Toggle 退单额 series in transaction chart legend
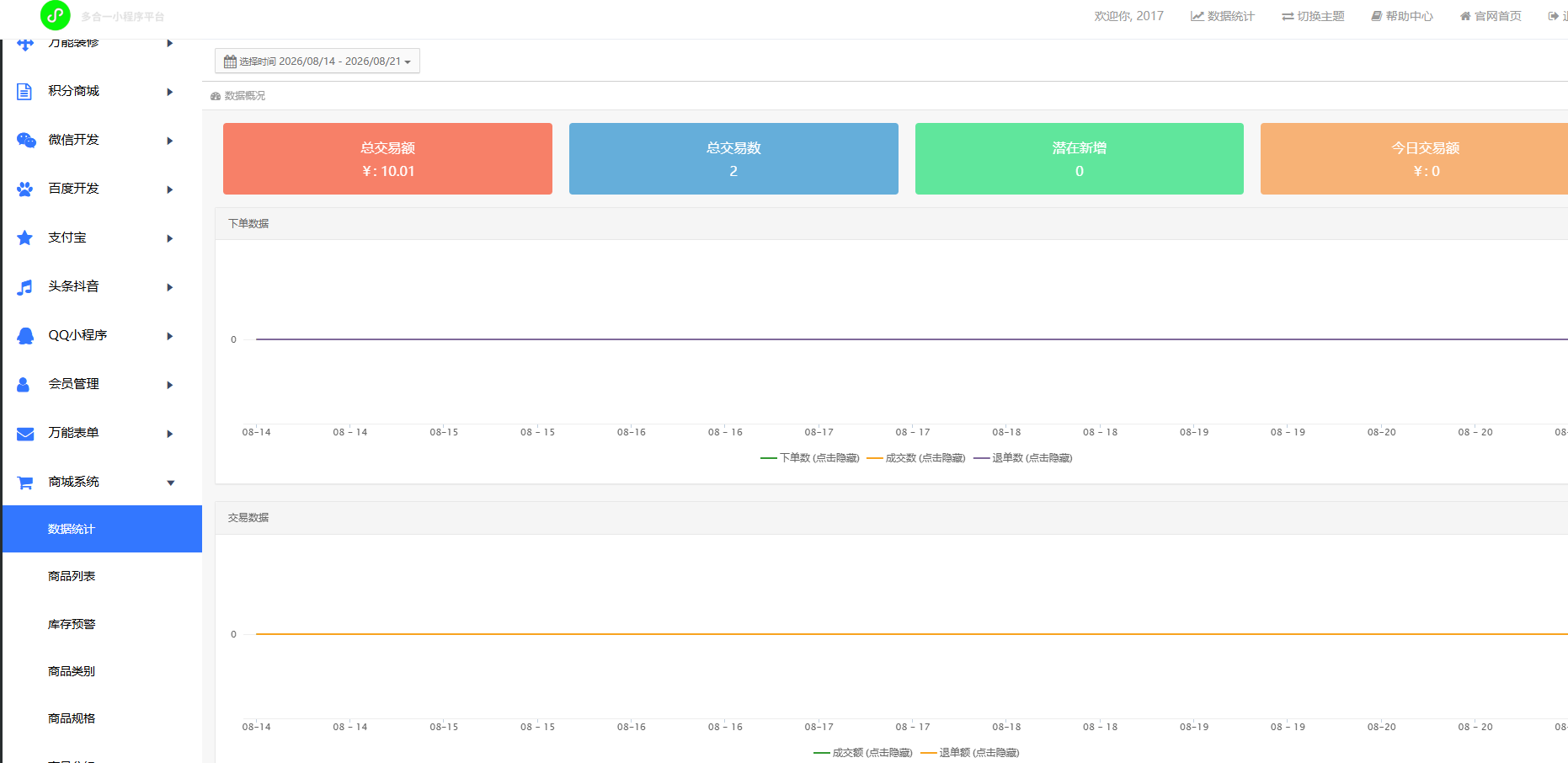This screenshot has width=1568, height=763. [x=969, y=753]
